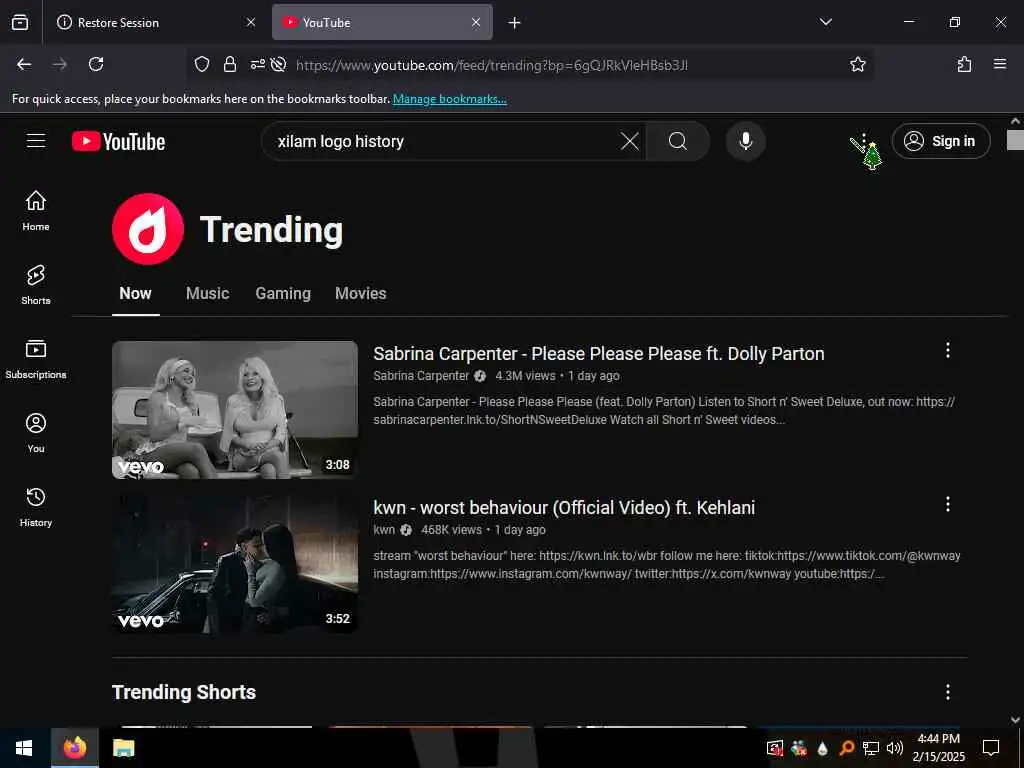Start voice search with the microphone
1024x768 pixels.
pos(745,141)
